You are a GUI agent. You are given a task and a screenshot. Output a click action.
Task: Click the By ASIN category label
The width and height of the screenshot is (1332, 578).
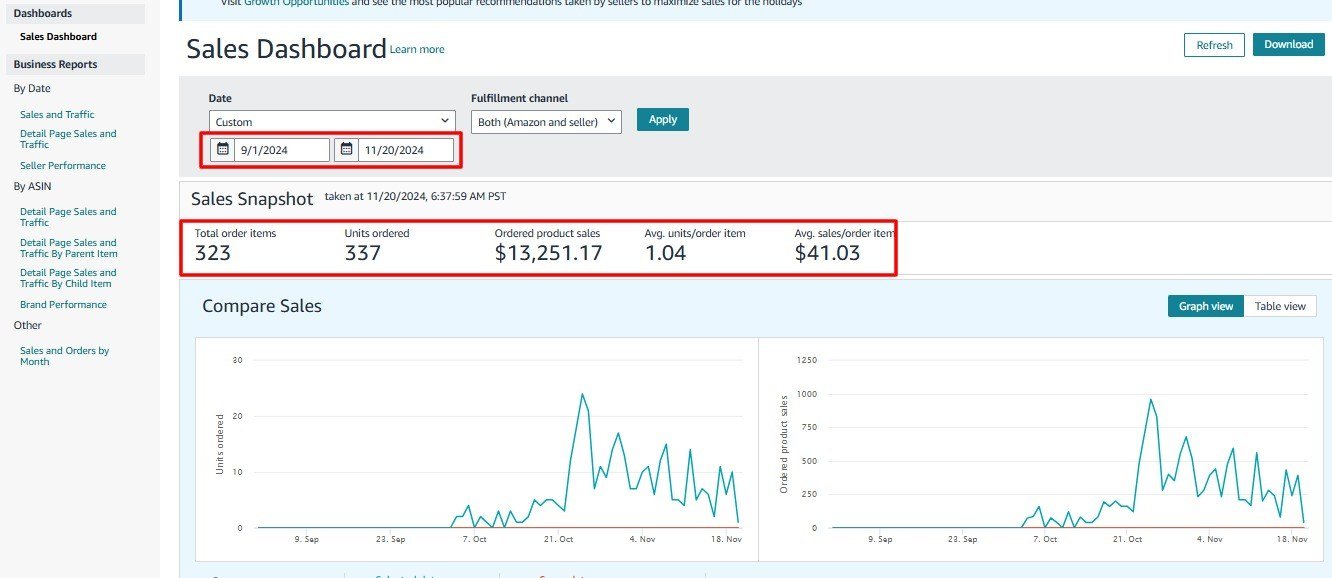[x=32, y=186]
